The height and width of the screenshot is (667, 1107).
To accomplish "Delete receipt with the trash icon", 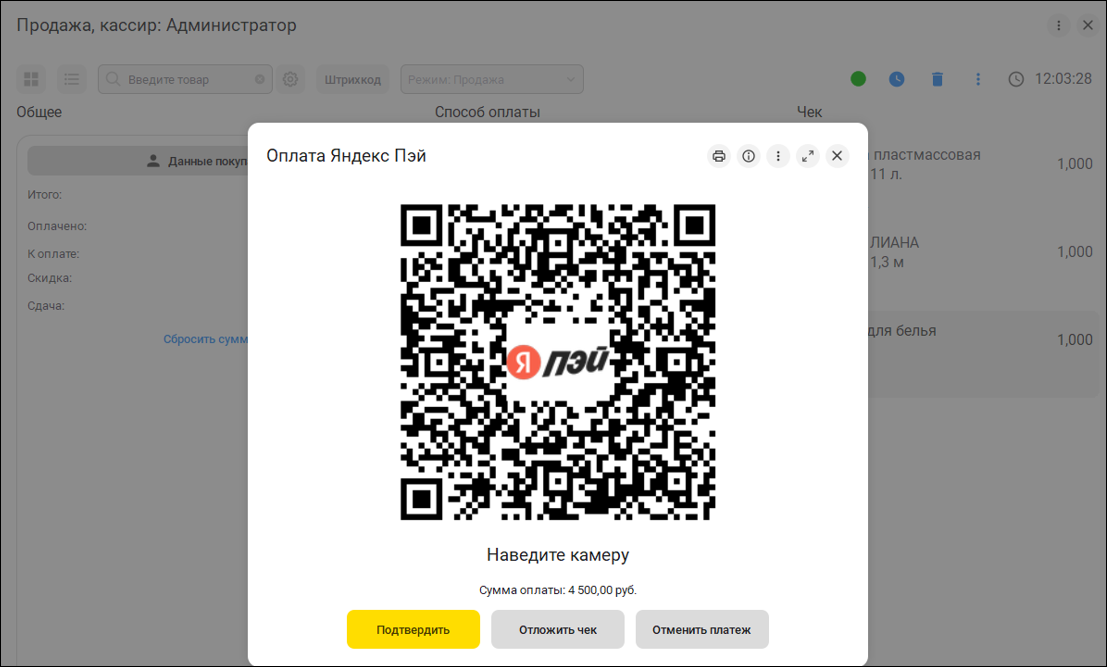I will (x=938, y=79).
